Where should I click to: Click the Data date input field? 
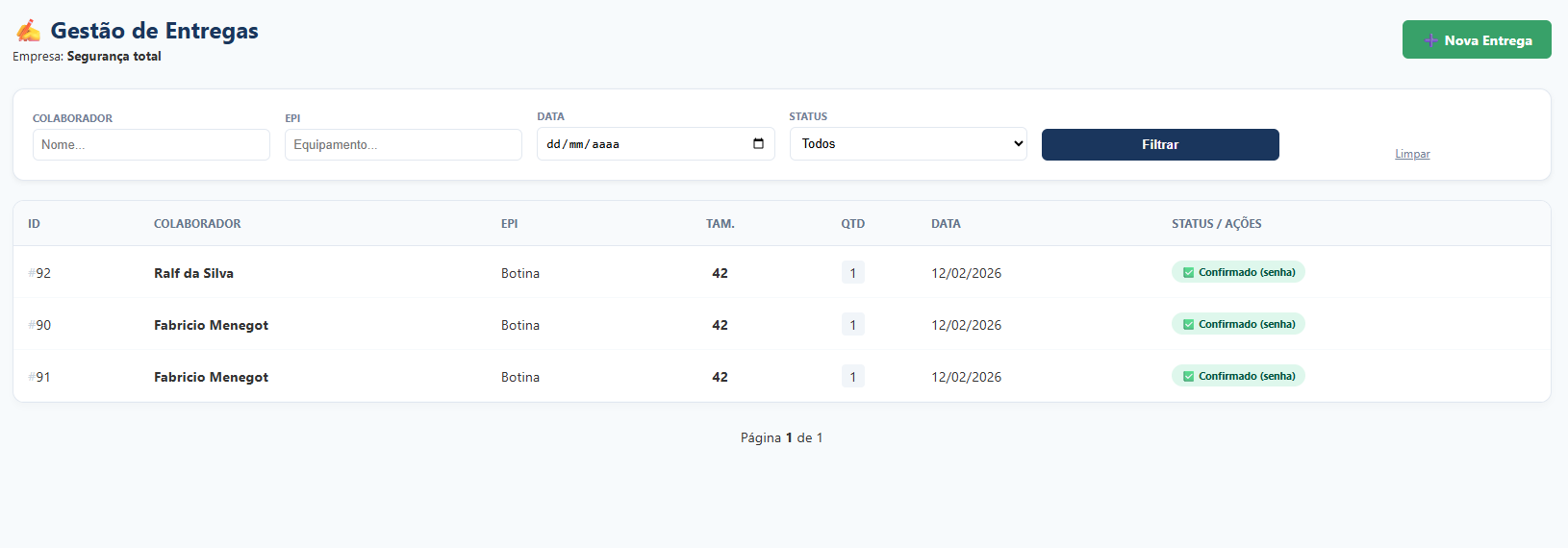click(x=635, y=144)
